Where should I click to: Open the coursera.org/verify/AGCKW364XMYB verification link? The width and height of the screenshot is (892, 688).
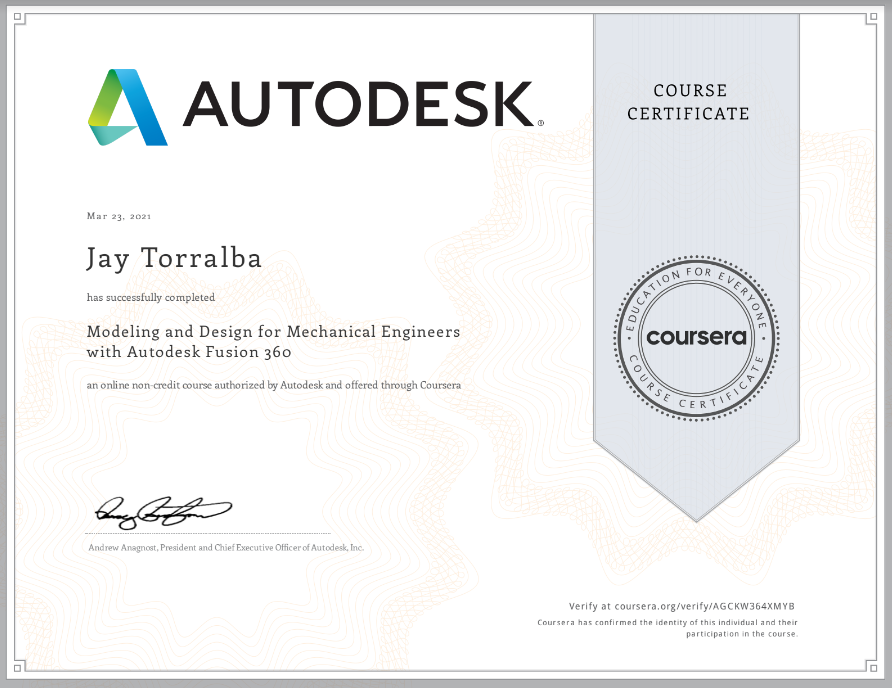pos(704,606)
